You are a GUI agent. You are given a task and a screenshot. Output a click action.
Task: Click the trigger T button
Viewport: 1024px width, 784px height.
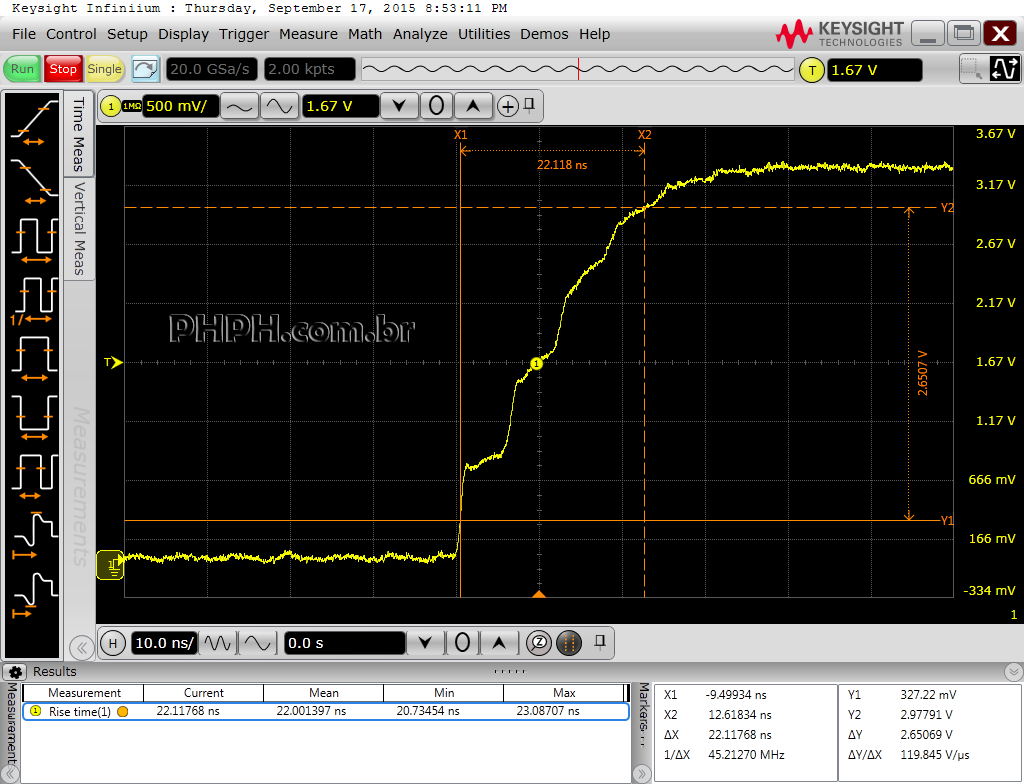click(812, 70)
